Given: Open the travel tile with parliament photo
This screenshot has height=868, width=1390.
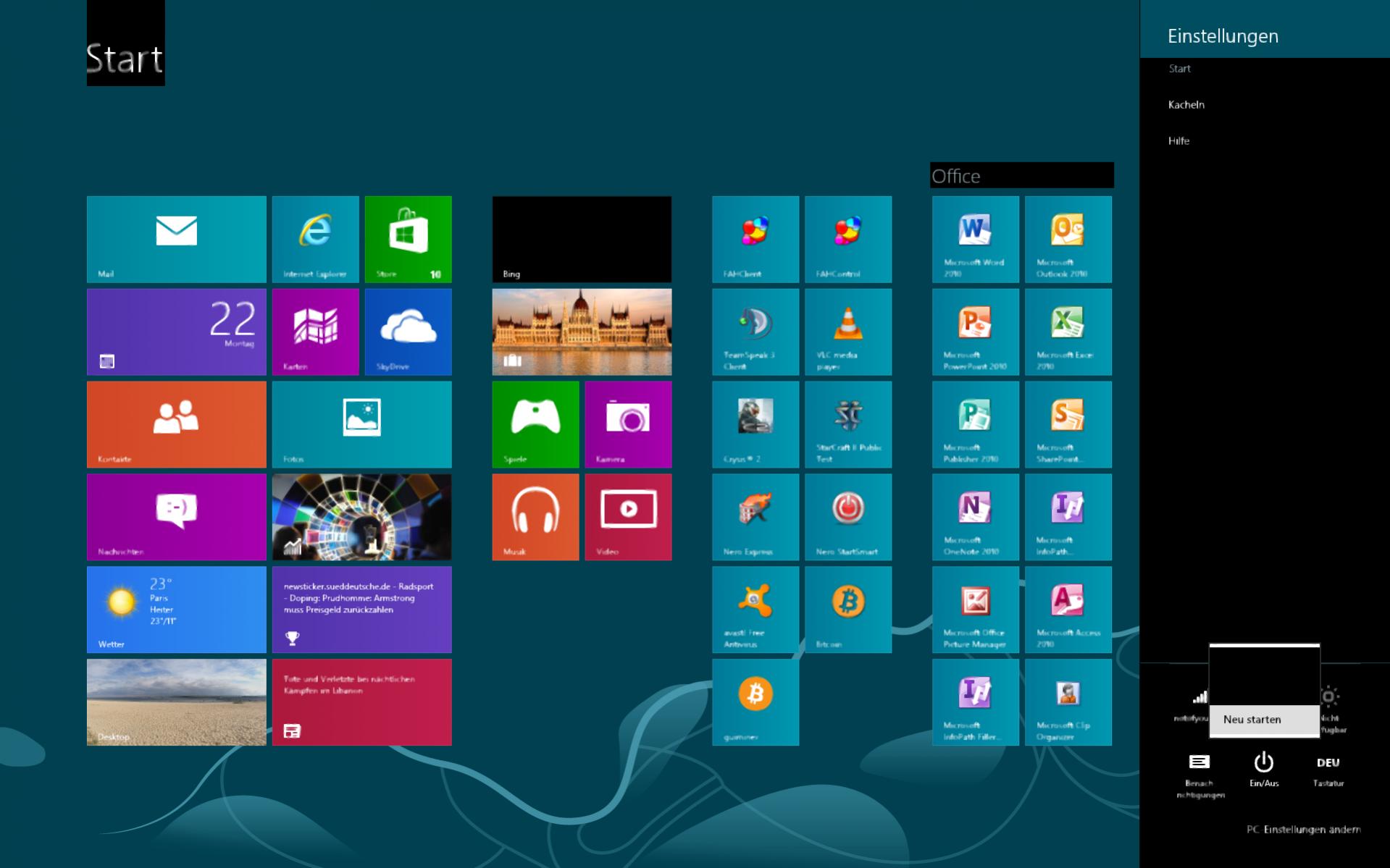Looking at the screenshot, I should (x=582, y=332).
